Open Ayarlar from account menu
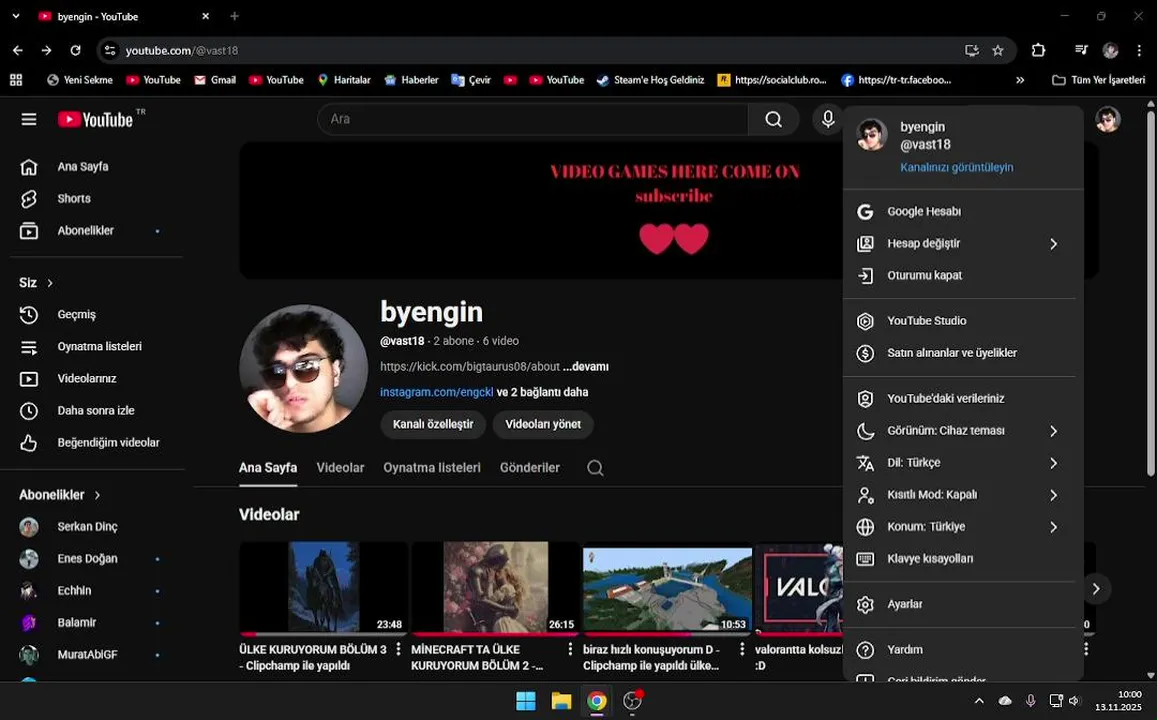The width and height of the screenshot is (1157, 720). pos(963,604)
